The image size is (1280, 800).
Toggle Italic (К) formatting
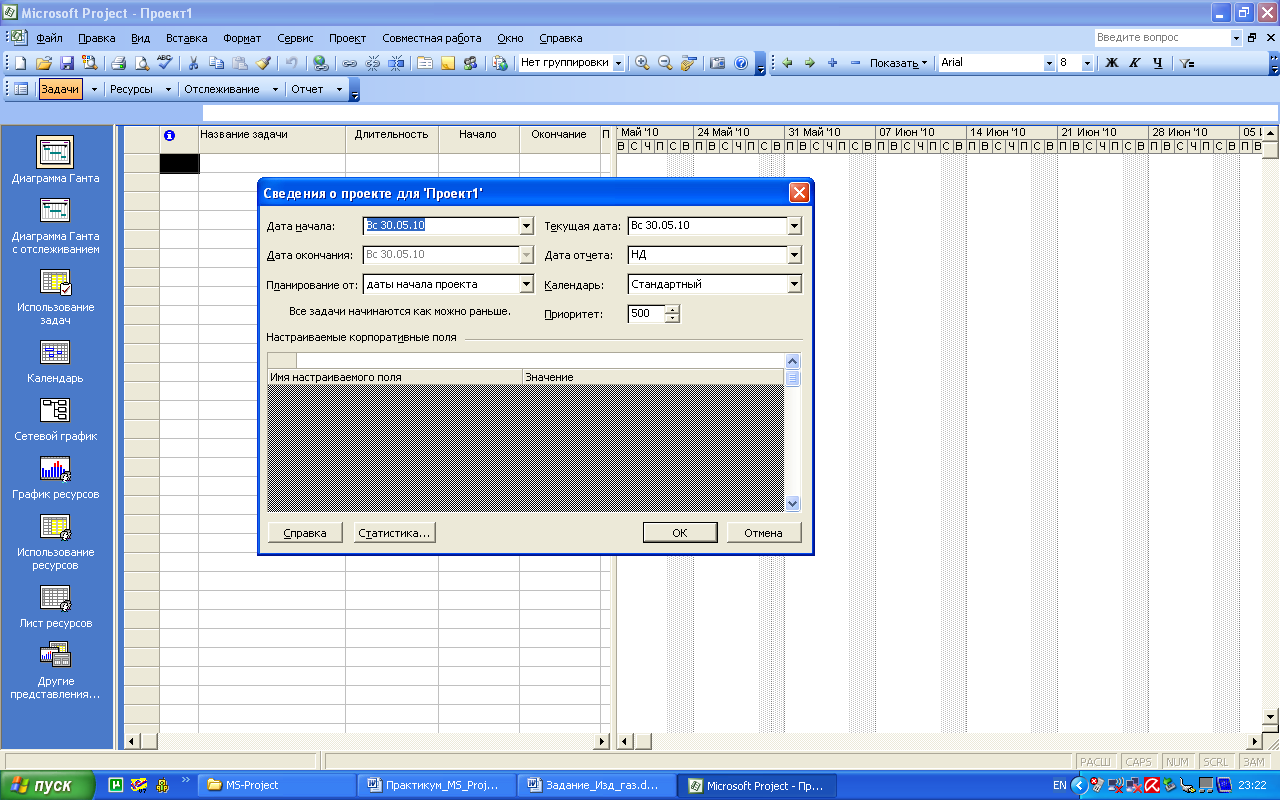[1134, 63]
